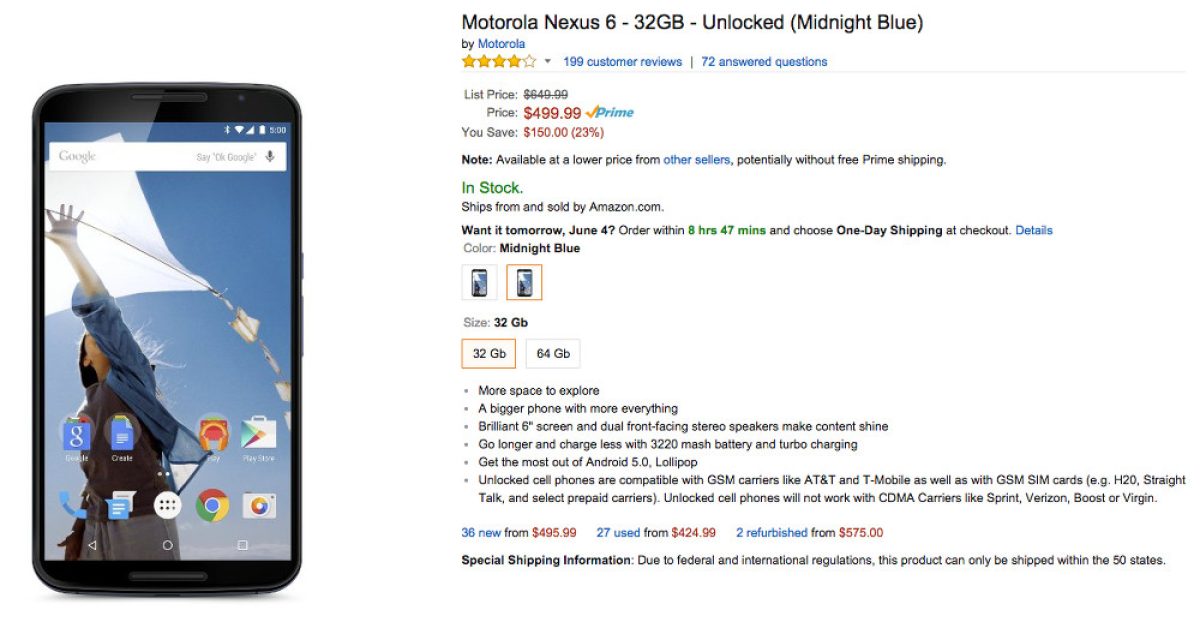The image size is (1200, 628).
Task: Click the Prime logo next to the price
Action: 610,113
